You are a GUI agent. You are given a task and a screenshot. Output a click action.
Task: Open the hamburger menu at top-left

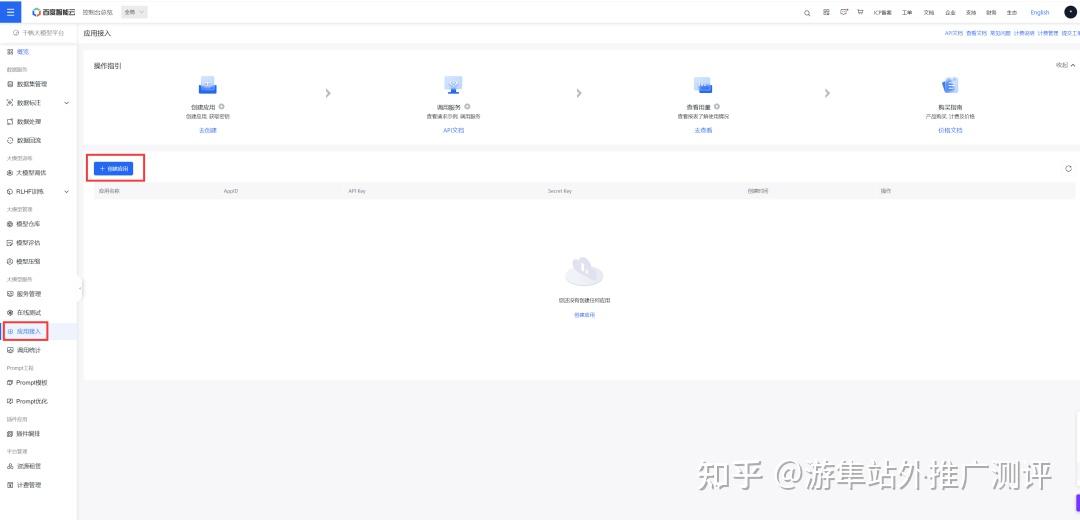(10, 12)
